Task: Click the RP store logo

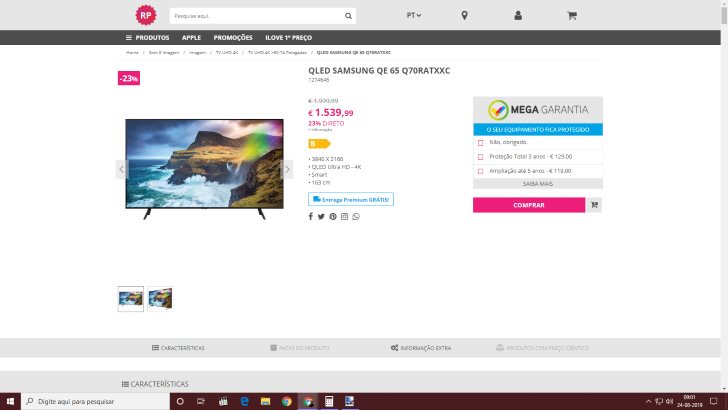Action: pyautogui.click(x=146, y=15)
